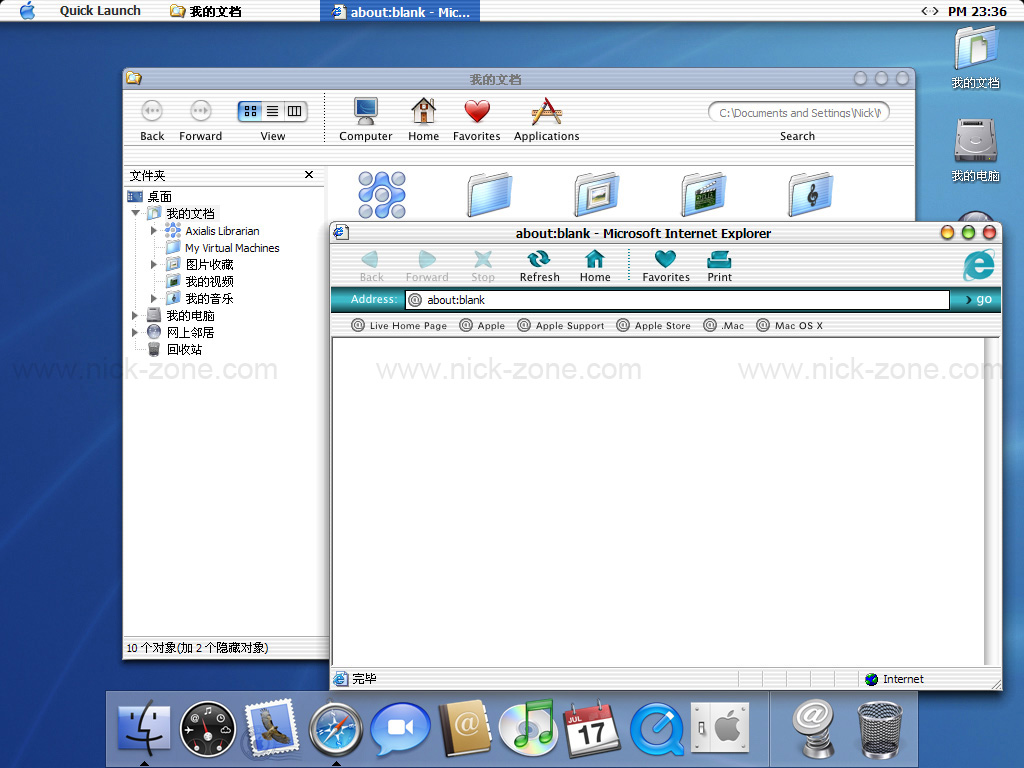Open the calendar icon in the dock
1024x768 pixels.
click(x=592, y=729)
